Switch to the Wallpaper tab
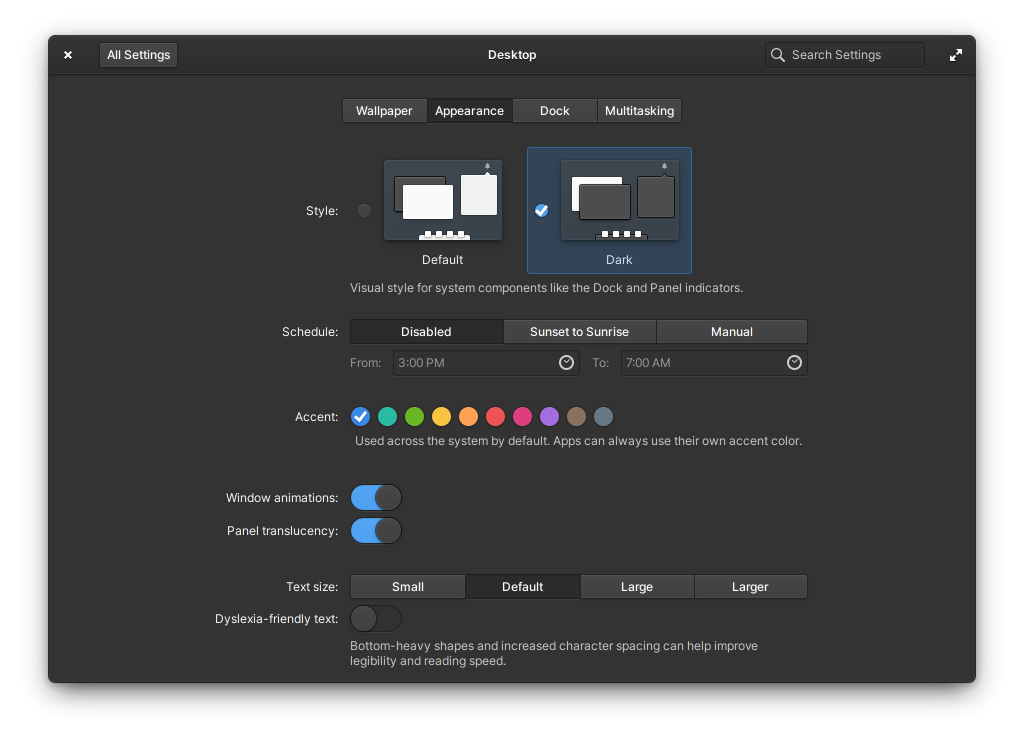1024x744 pixels. click(384, 110)
